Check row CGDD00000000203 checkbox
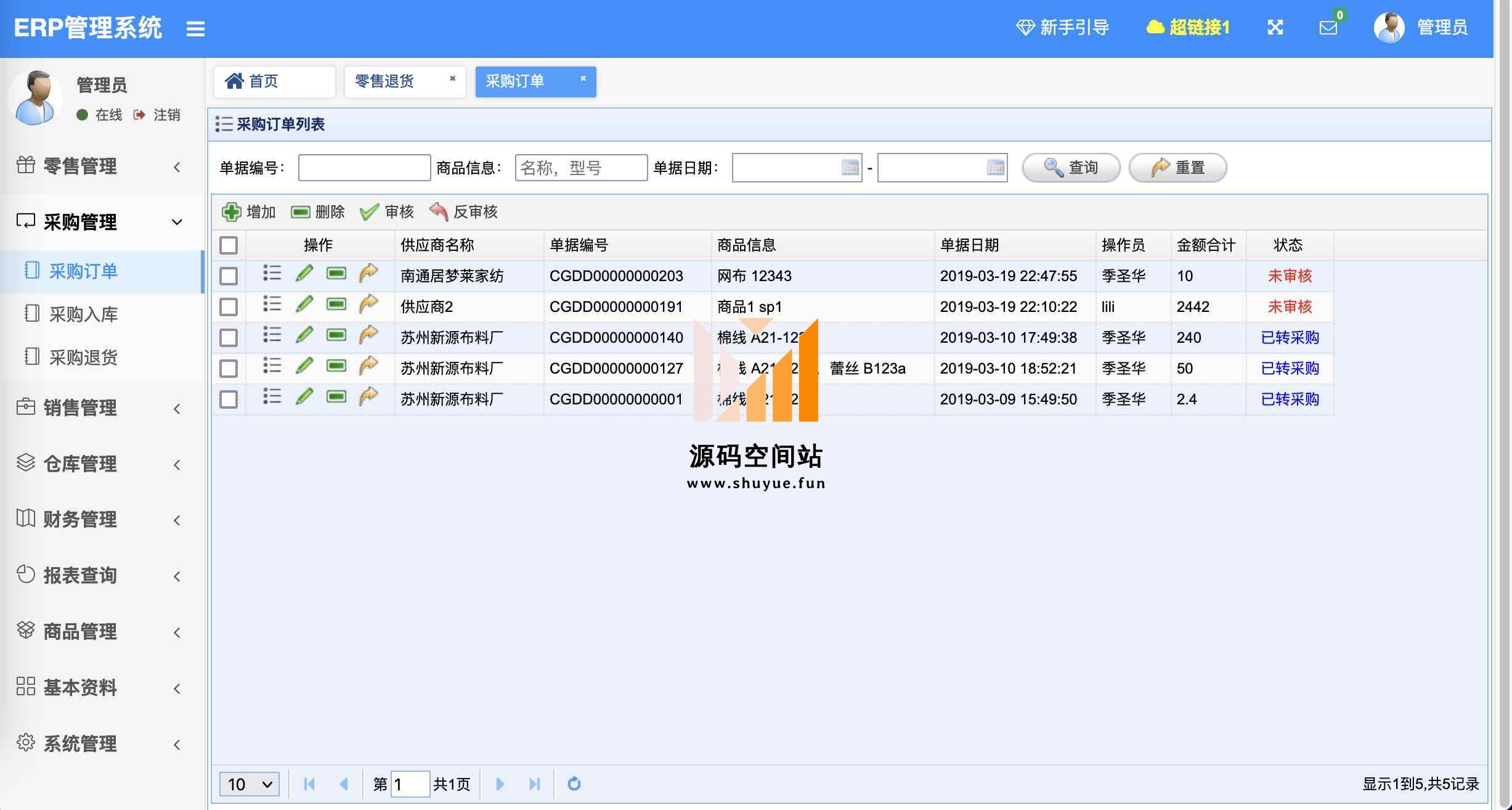The height and width of the screenshot is (810, 1512). click(x=229, y=276)
